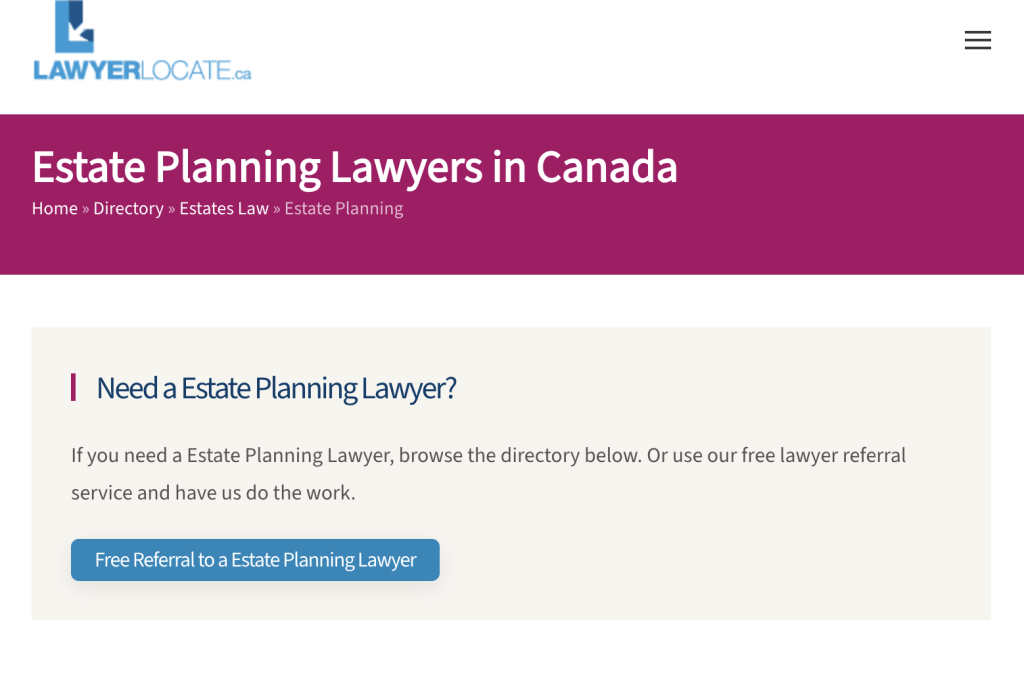Click the Estate Planning Lawyers in Canada heading
This screenshot has height=673, width=1024.
tap(355, 167)
